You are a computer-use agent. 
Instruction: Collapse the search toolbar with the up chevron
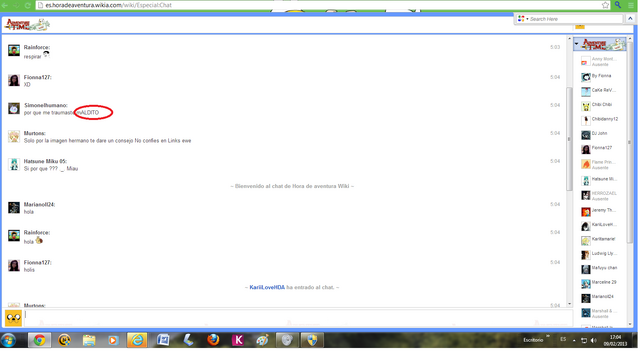[x=630, y=19]
